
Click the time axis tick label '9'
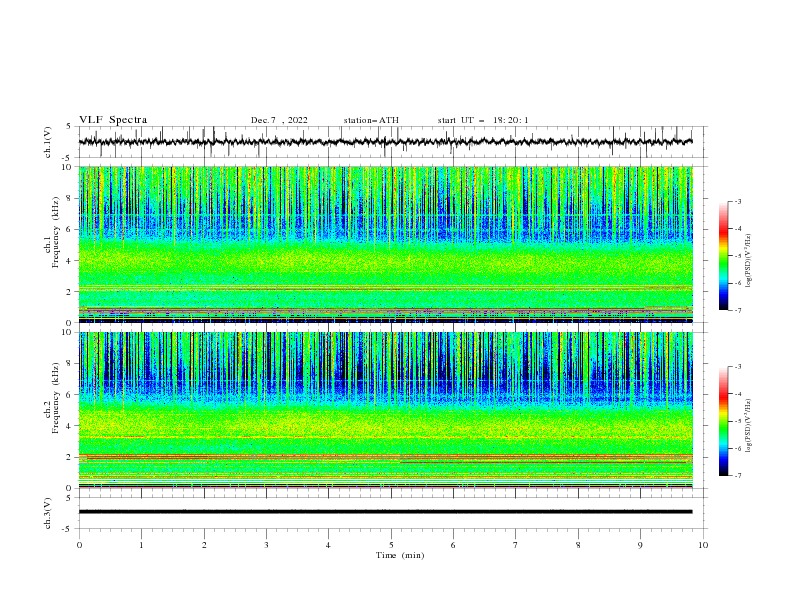coord(640,545)
